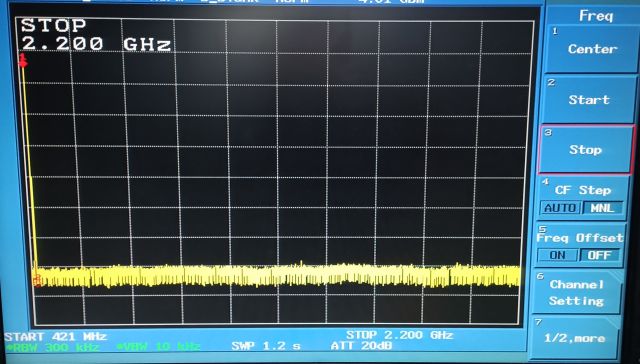Turn Freq Offset OFF
640x364 pixels.
(x=599, y=255)
